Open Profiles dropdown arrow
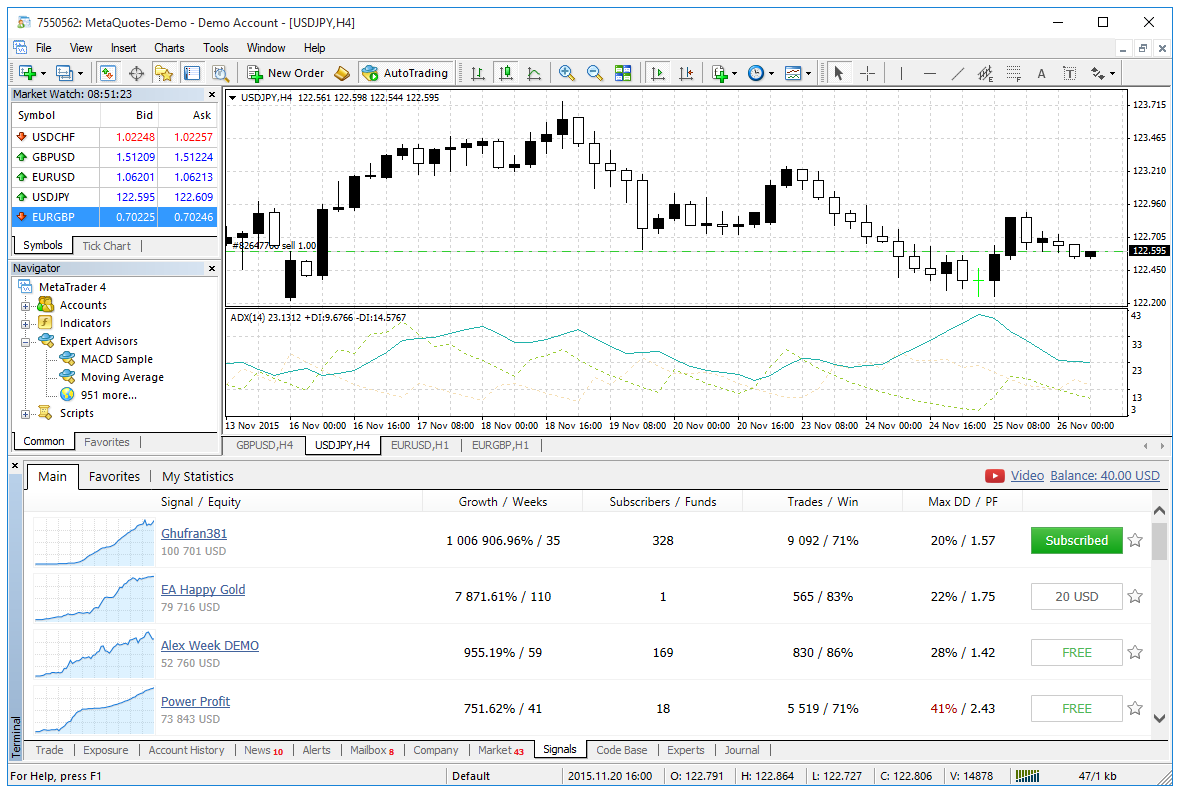The height and width of the screenshot is (786, 1180). 81,74
